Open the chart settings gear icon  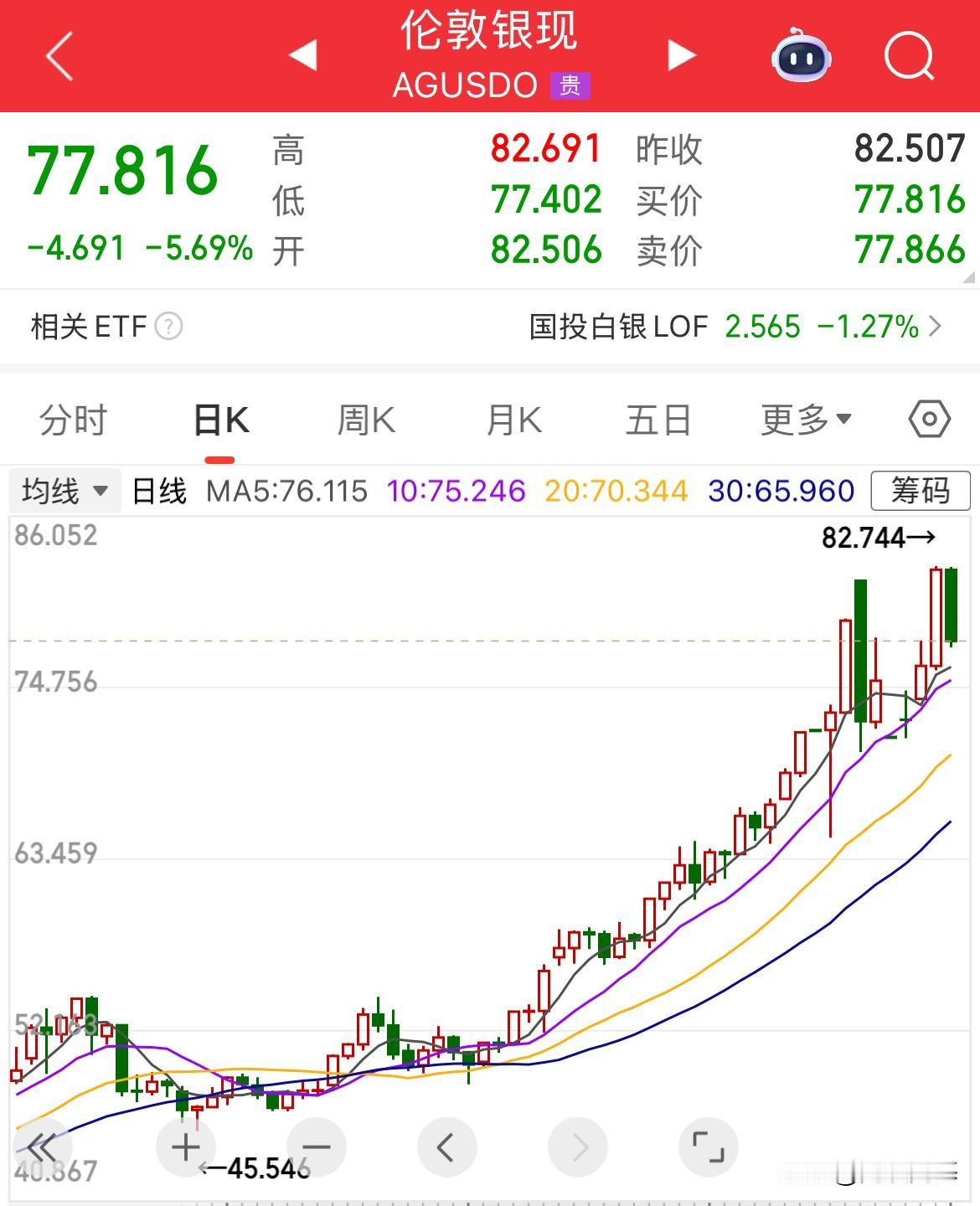coord(930,420)
